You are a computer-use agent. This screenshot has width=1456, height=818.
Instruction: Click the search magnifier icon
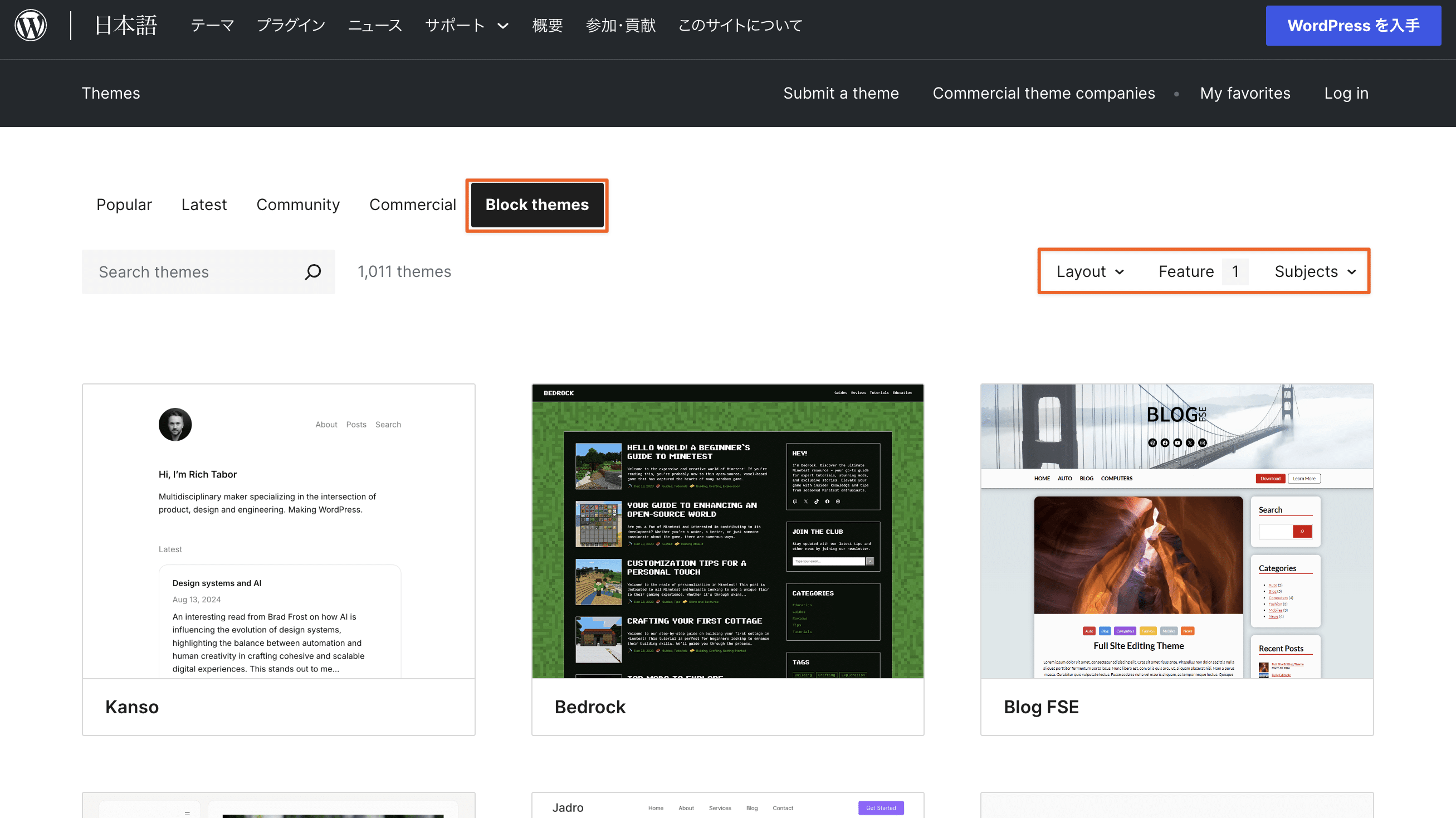tap(312, 271)
